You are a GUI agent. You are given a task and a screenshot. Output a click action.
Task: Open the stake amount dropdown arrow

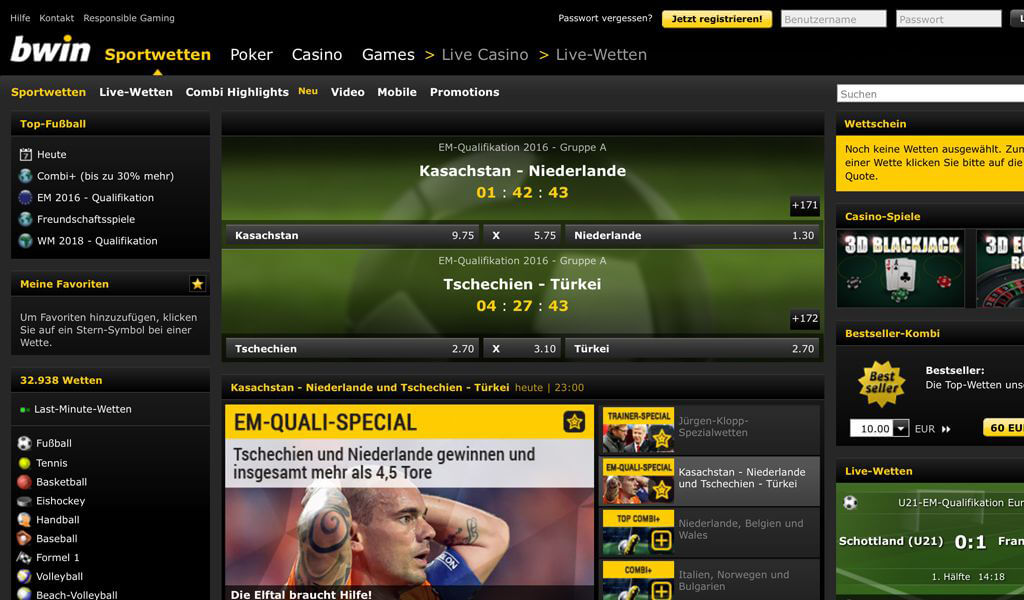tap(901, 428)
